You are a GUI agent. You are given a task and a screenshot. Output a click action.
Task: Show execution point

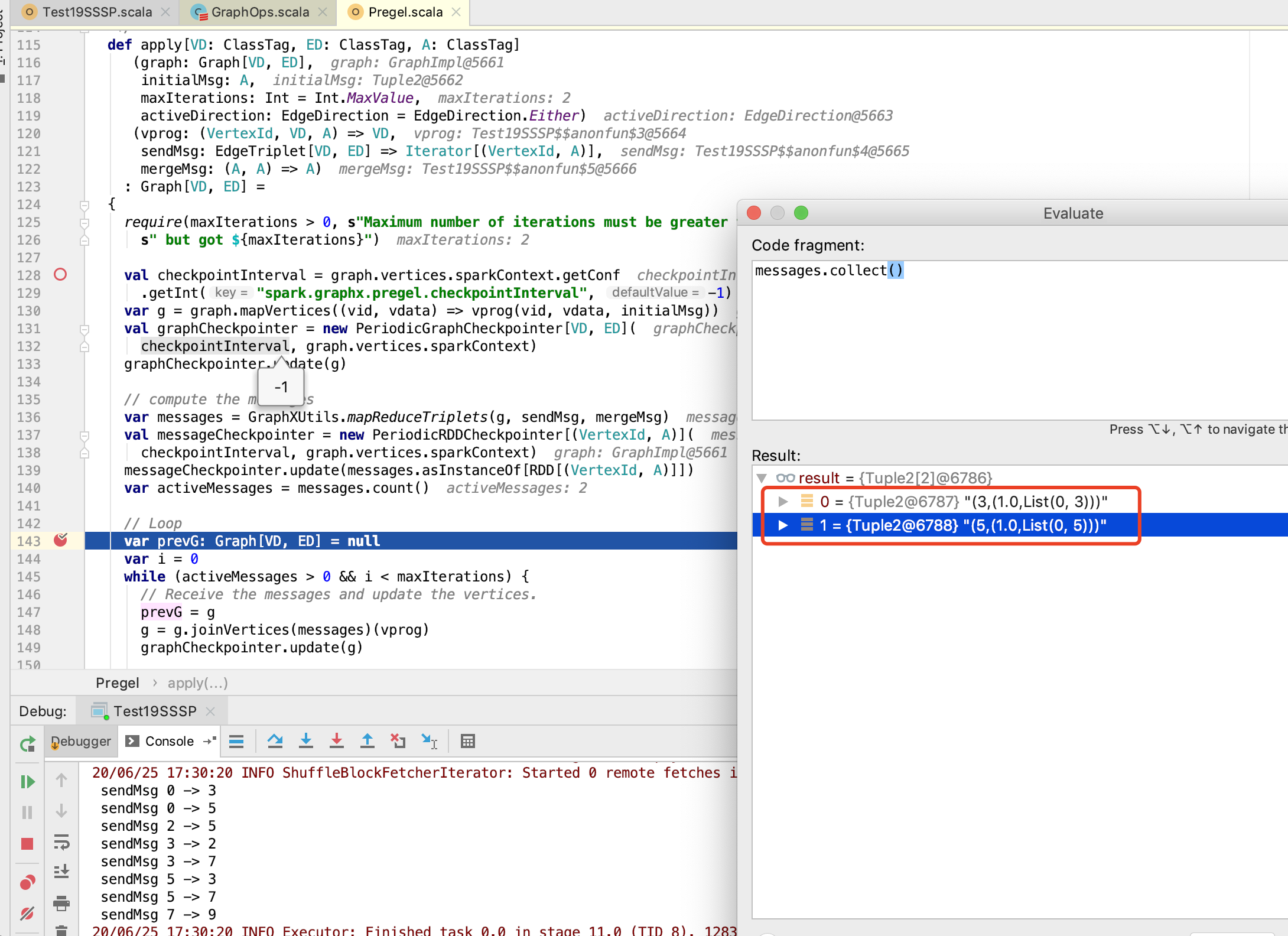click(x=236, y=741)
